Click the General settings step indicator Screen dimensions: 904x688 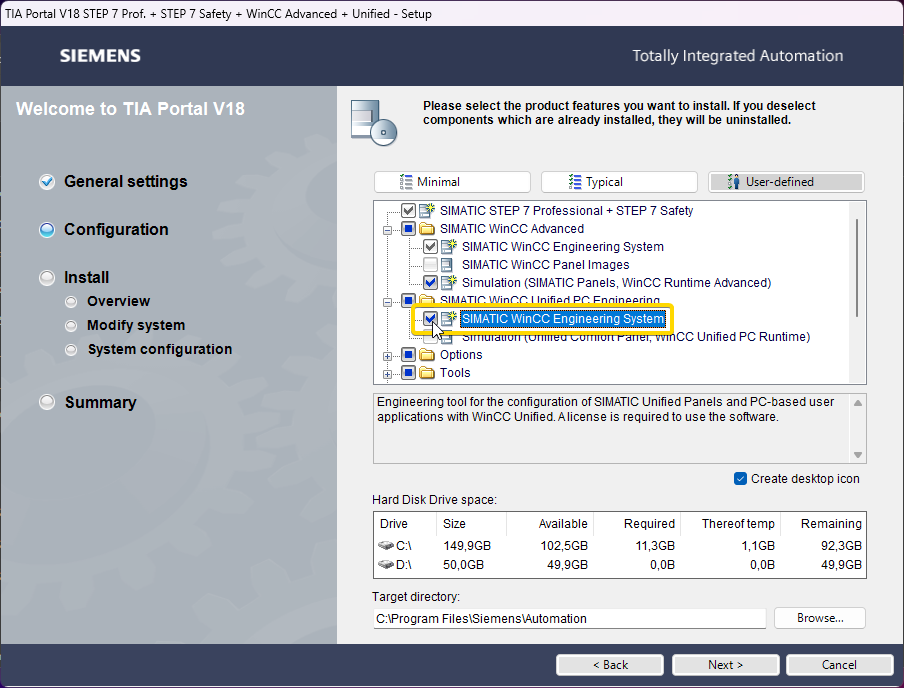pyautogui.click(x=47, y=182)
